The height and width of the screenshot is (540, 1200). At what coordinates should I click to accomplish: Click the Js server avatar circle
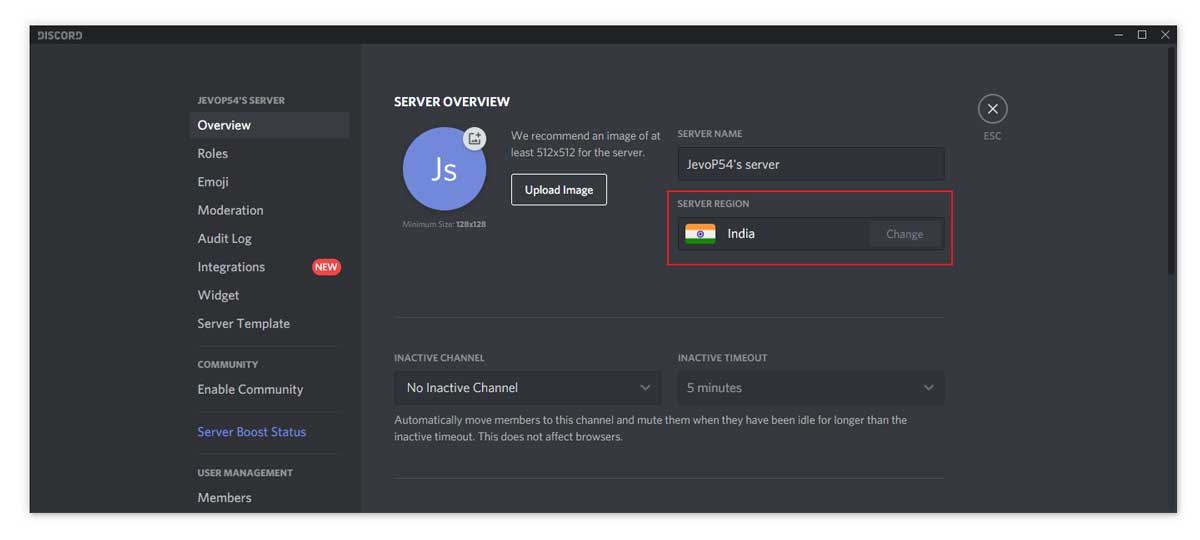click(444, 169)
